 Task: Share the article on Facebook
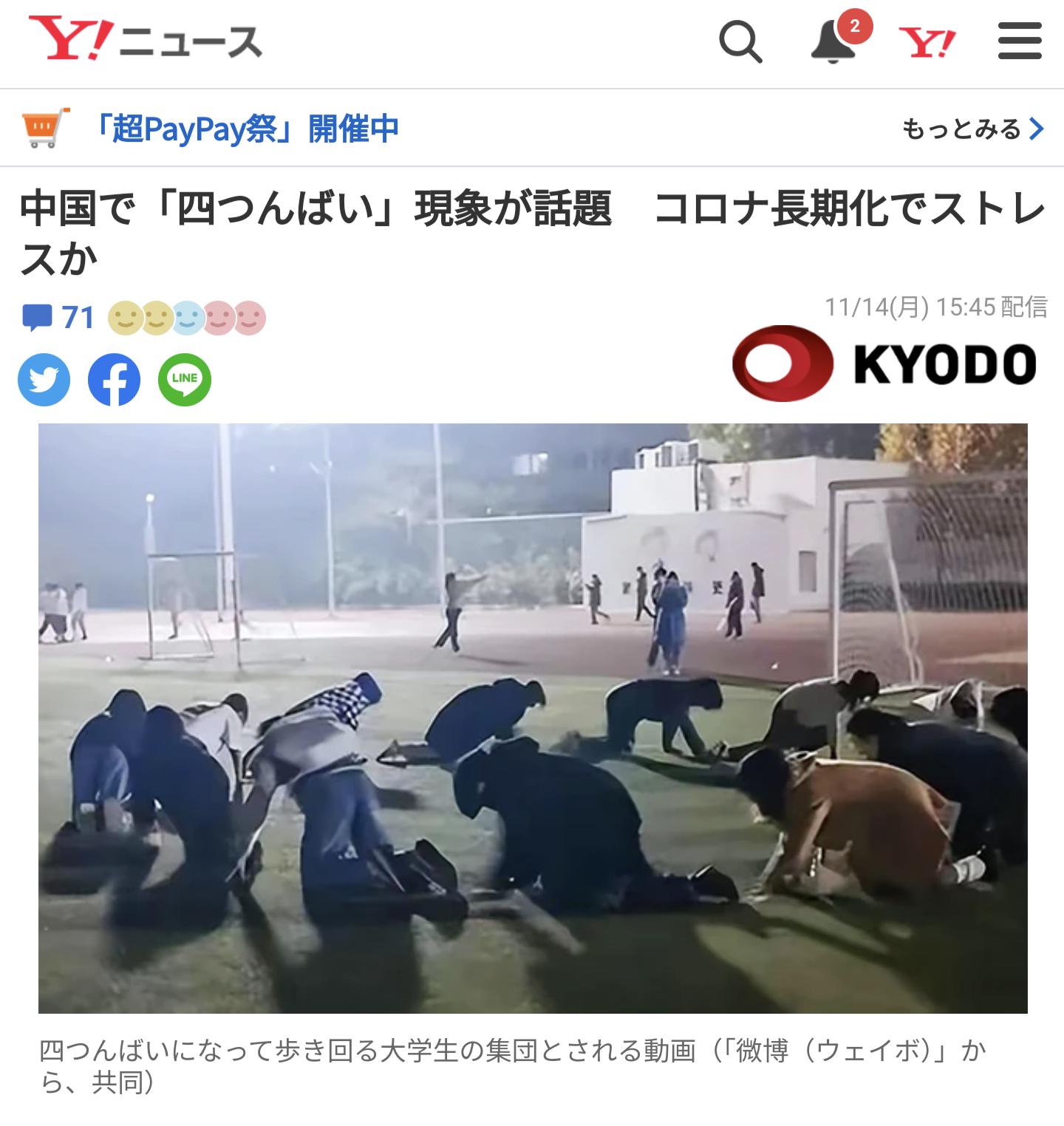click(114, 380)
